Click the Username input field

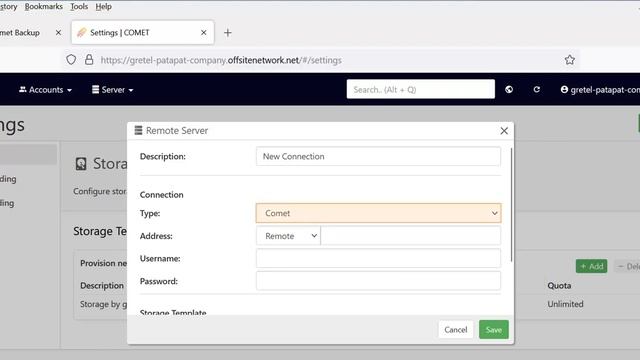click(378, 258)
